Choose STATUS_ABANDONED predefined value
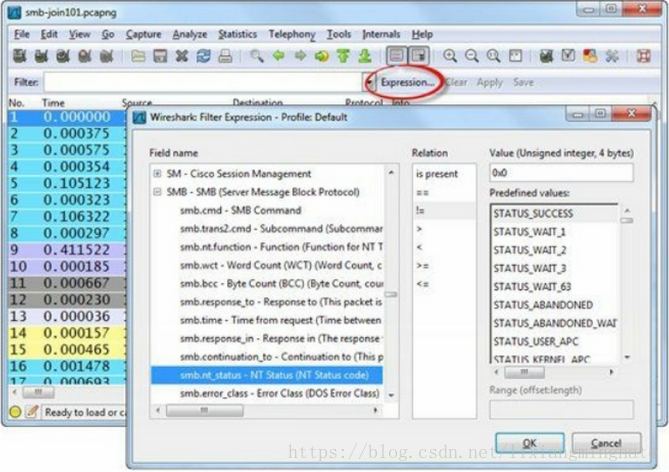 point(554,305)
